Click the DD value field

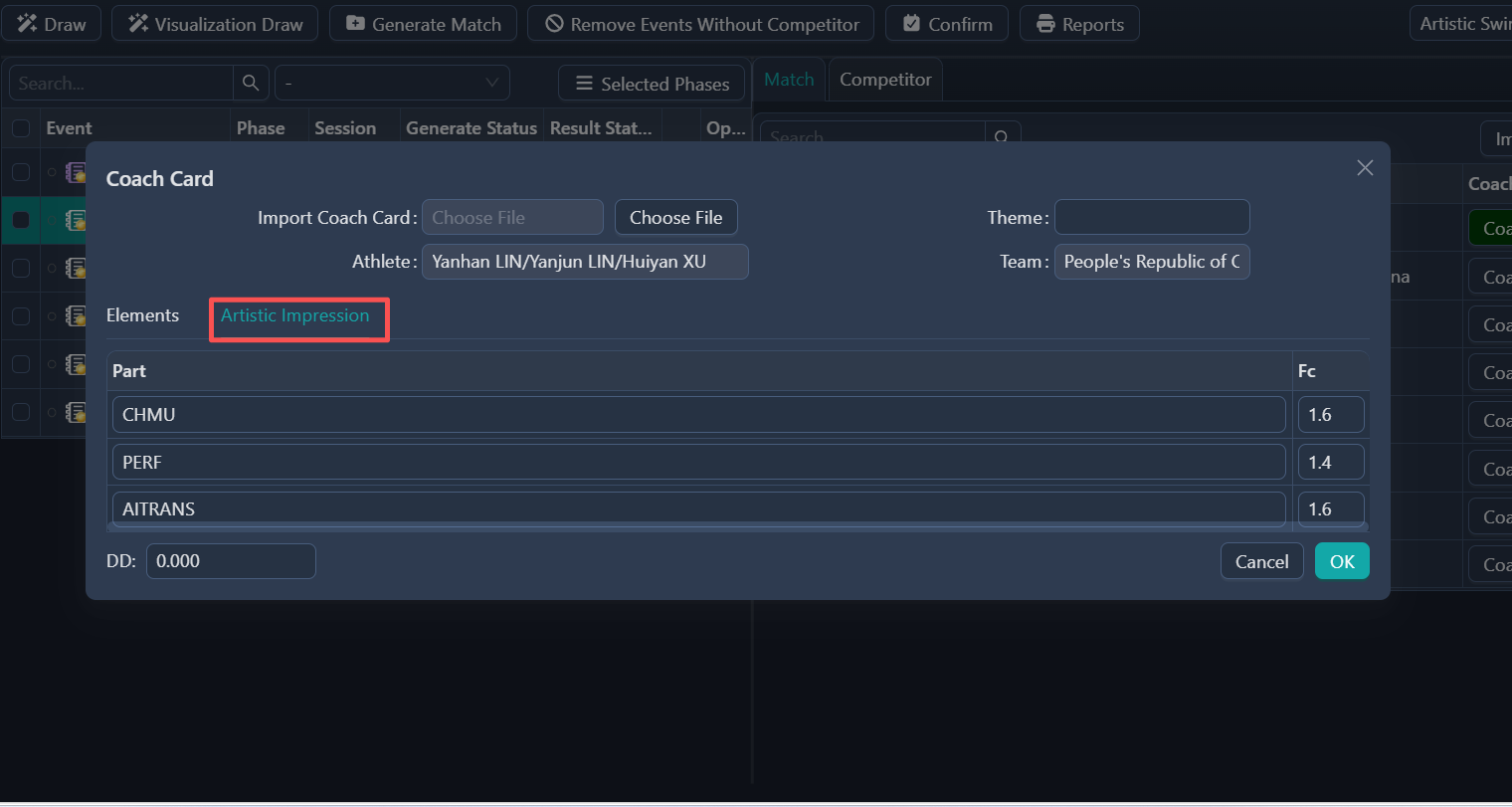[x=231, y=561]
